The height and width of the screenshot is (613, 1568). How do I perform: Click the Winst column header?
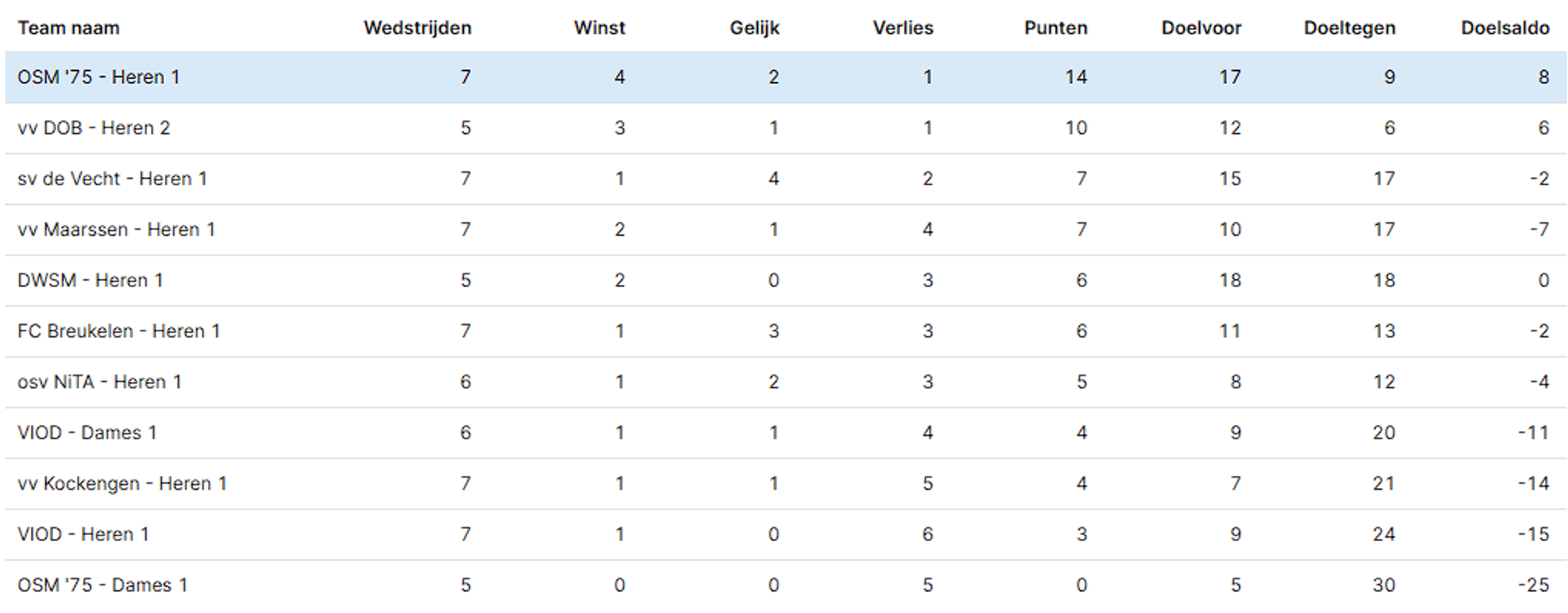click(x=599, y=28)
